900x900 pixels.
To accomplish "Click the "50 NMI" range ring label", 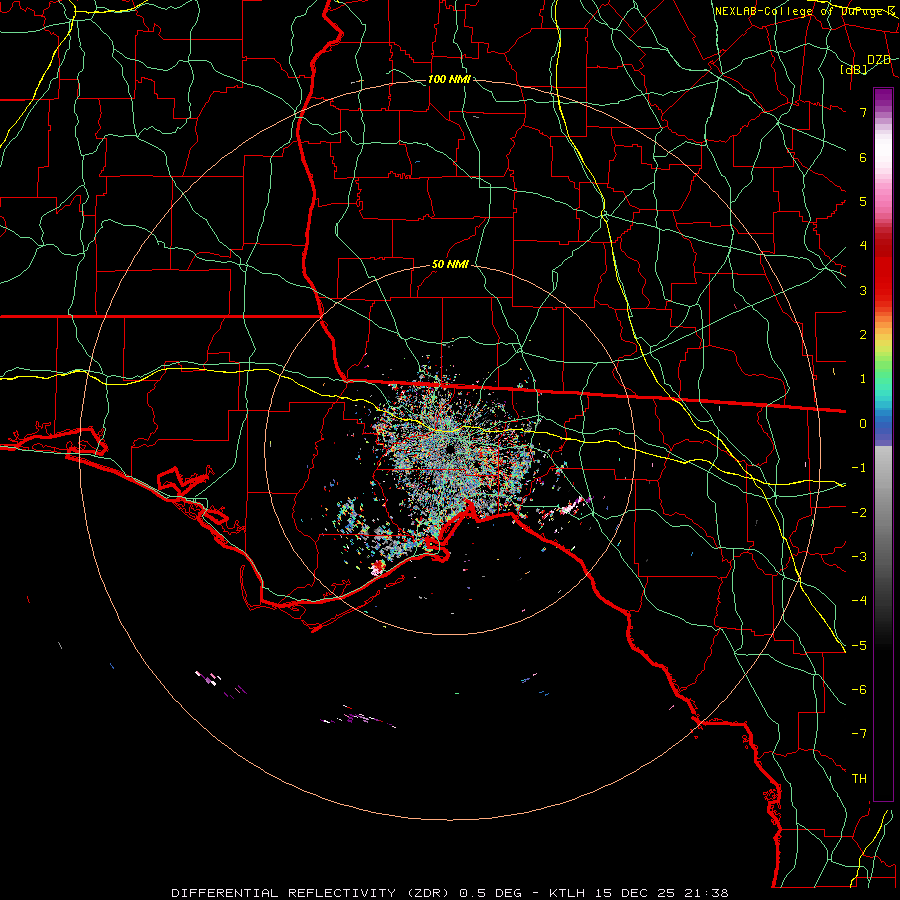I will [x=450, y=265].
